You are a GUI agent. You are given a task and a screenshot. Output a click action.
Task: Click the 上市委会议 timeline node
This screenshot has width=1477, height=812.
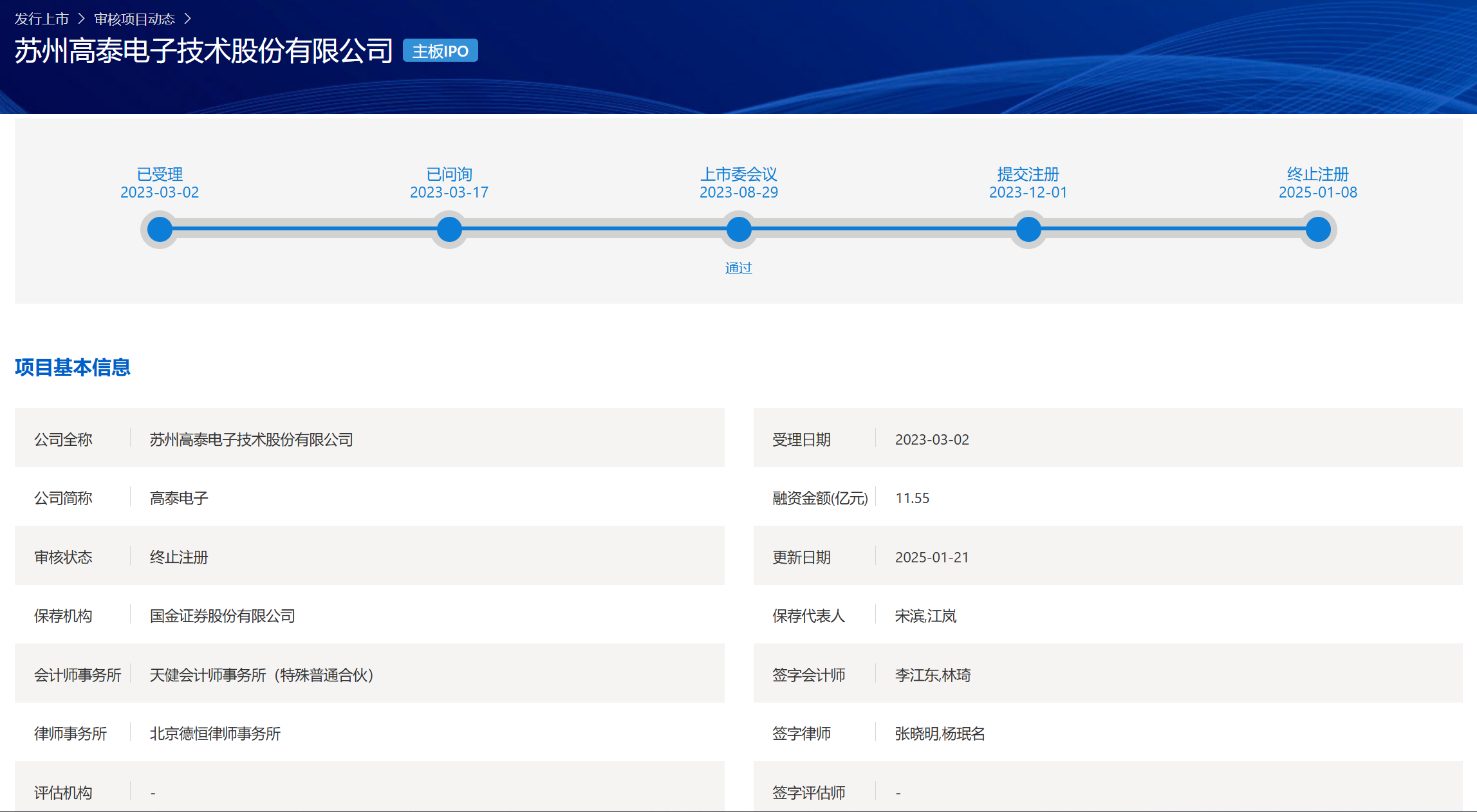(x=739, y=230)
